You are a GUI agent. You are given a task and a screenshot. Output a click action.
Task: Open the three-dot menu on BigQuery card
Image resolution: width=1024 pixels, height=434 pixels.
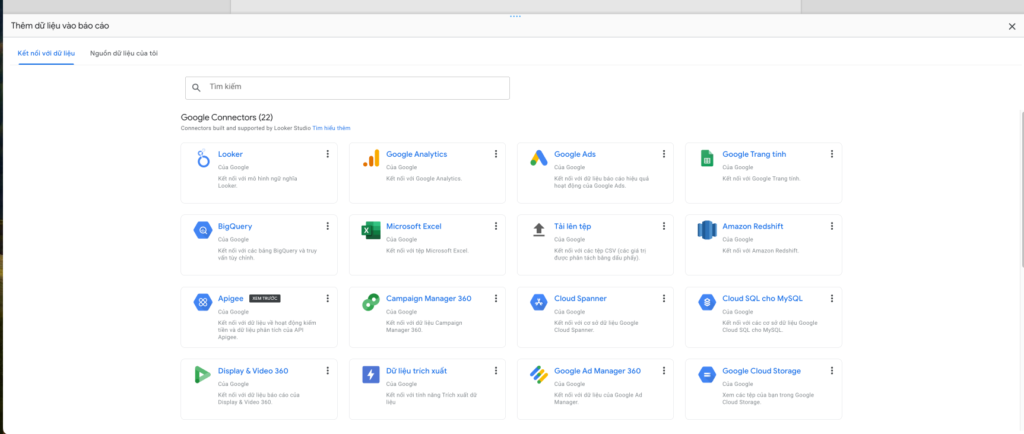pyautogui.click(x=327, y=226)
